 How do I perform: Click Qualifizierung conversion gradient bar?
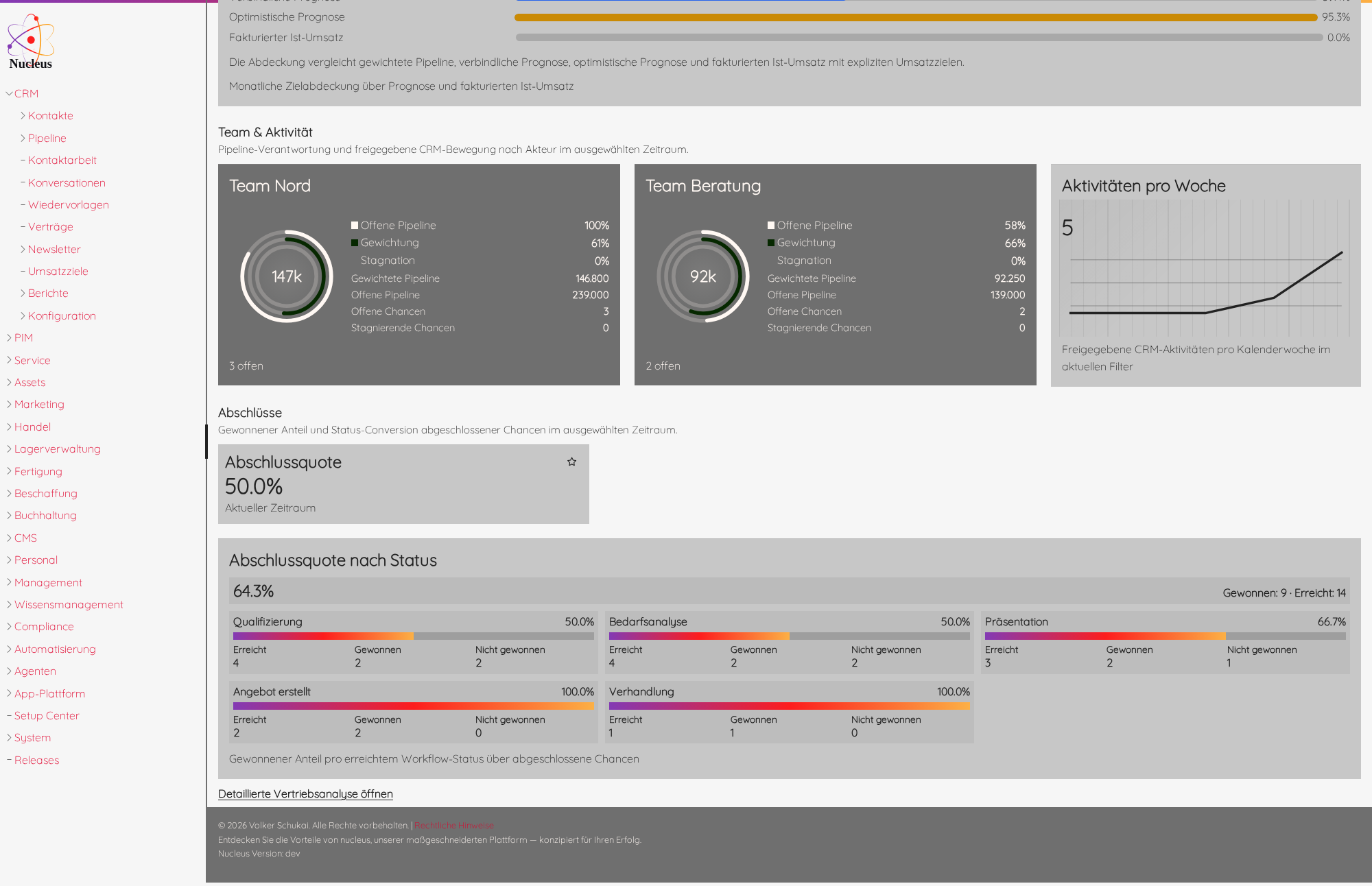tap(414, 636)
